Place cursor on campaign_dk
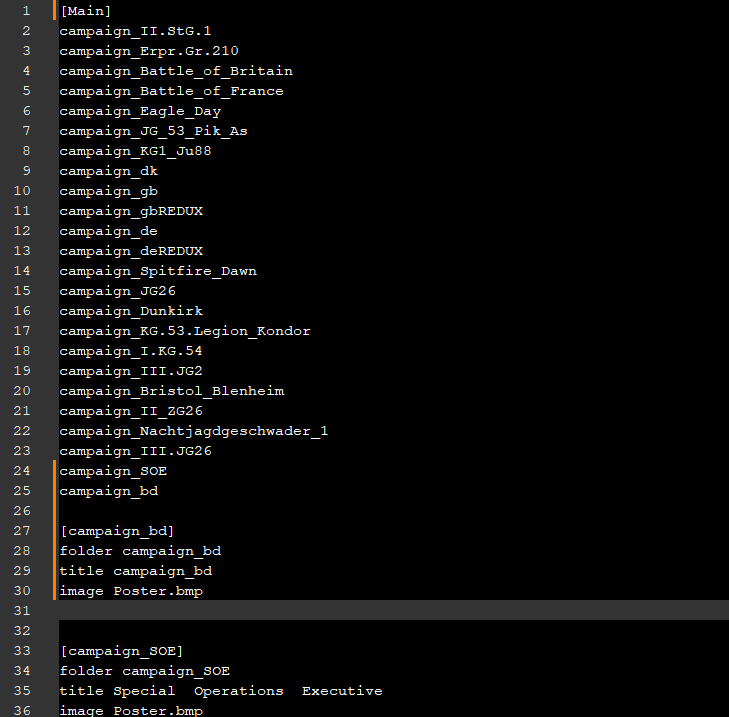This screenshot has height=717, width=729. pos(109,171)
